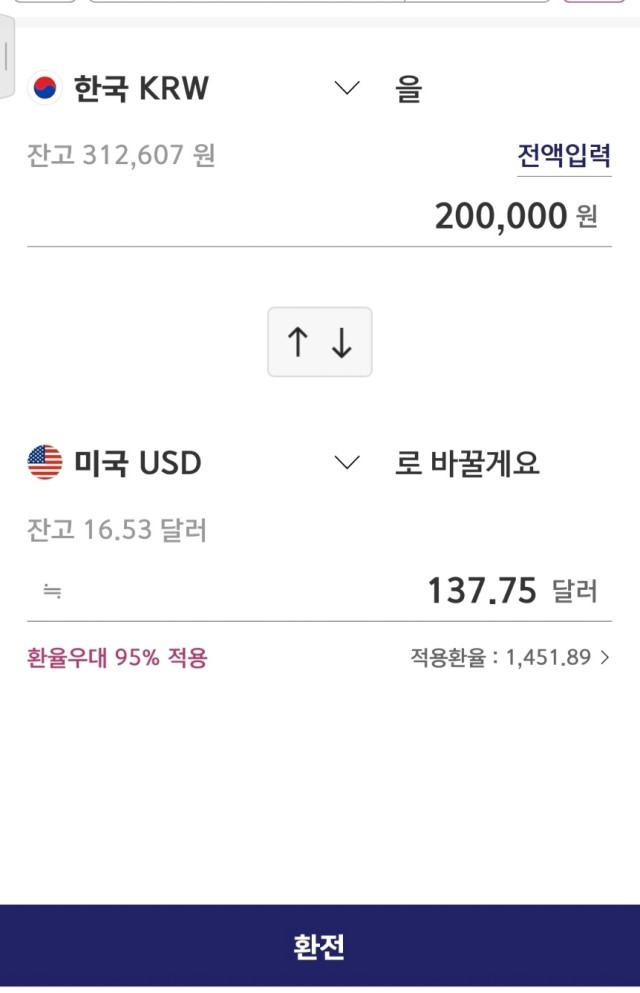Click the 137.75 달러 amount field
This screenshot has width=640, height=993.
(319, 591)
